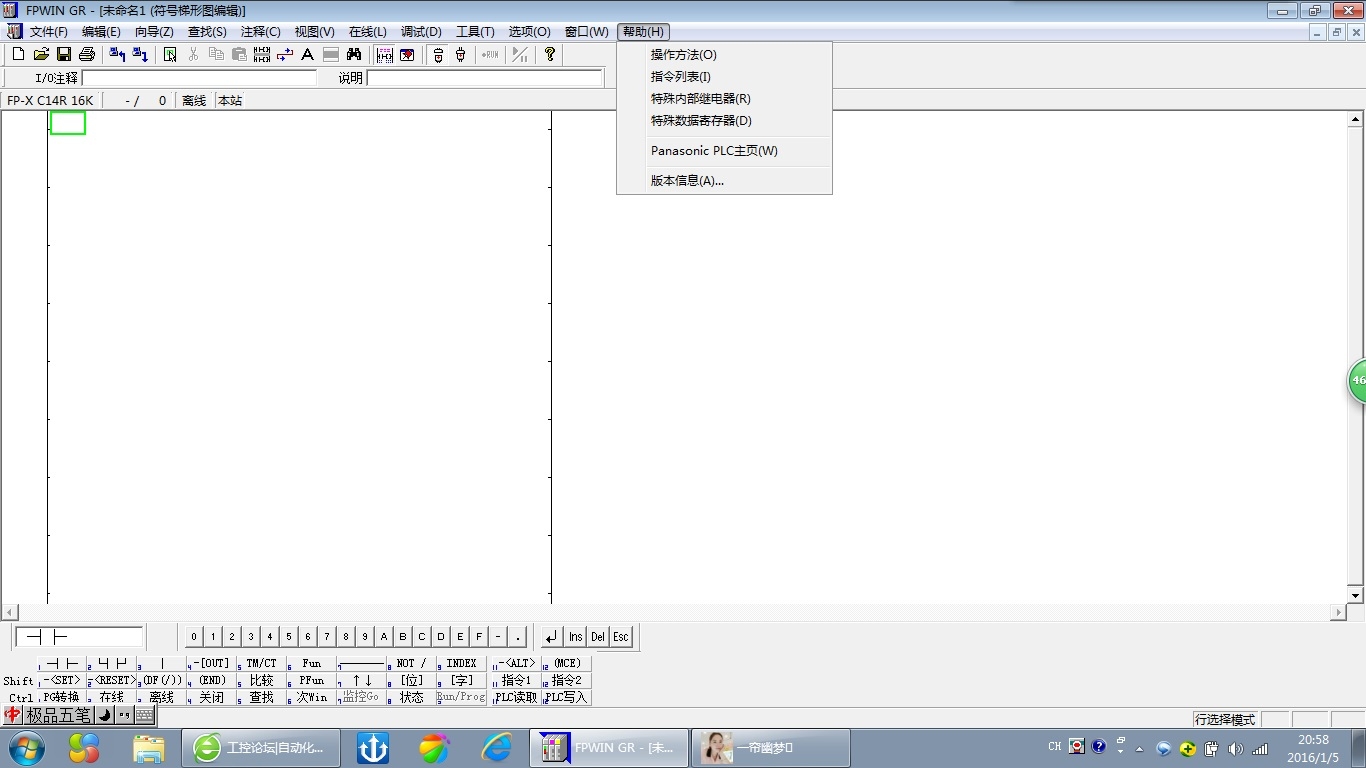Image resolution: width=1366 pixels, height=768 pixels.
Task: Click the PLC写入 function key button
Action: (566, 697)
